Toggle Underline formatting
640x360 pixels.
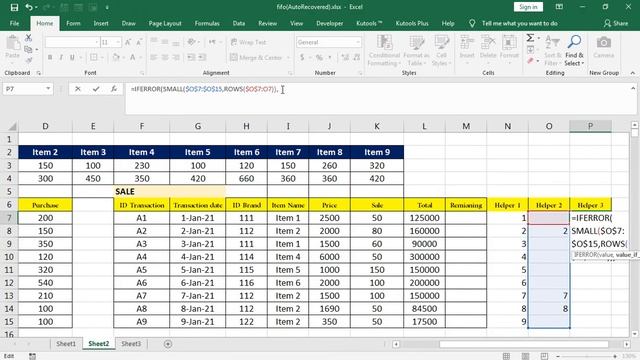tap(72, 58)
